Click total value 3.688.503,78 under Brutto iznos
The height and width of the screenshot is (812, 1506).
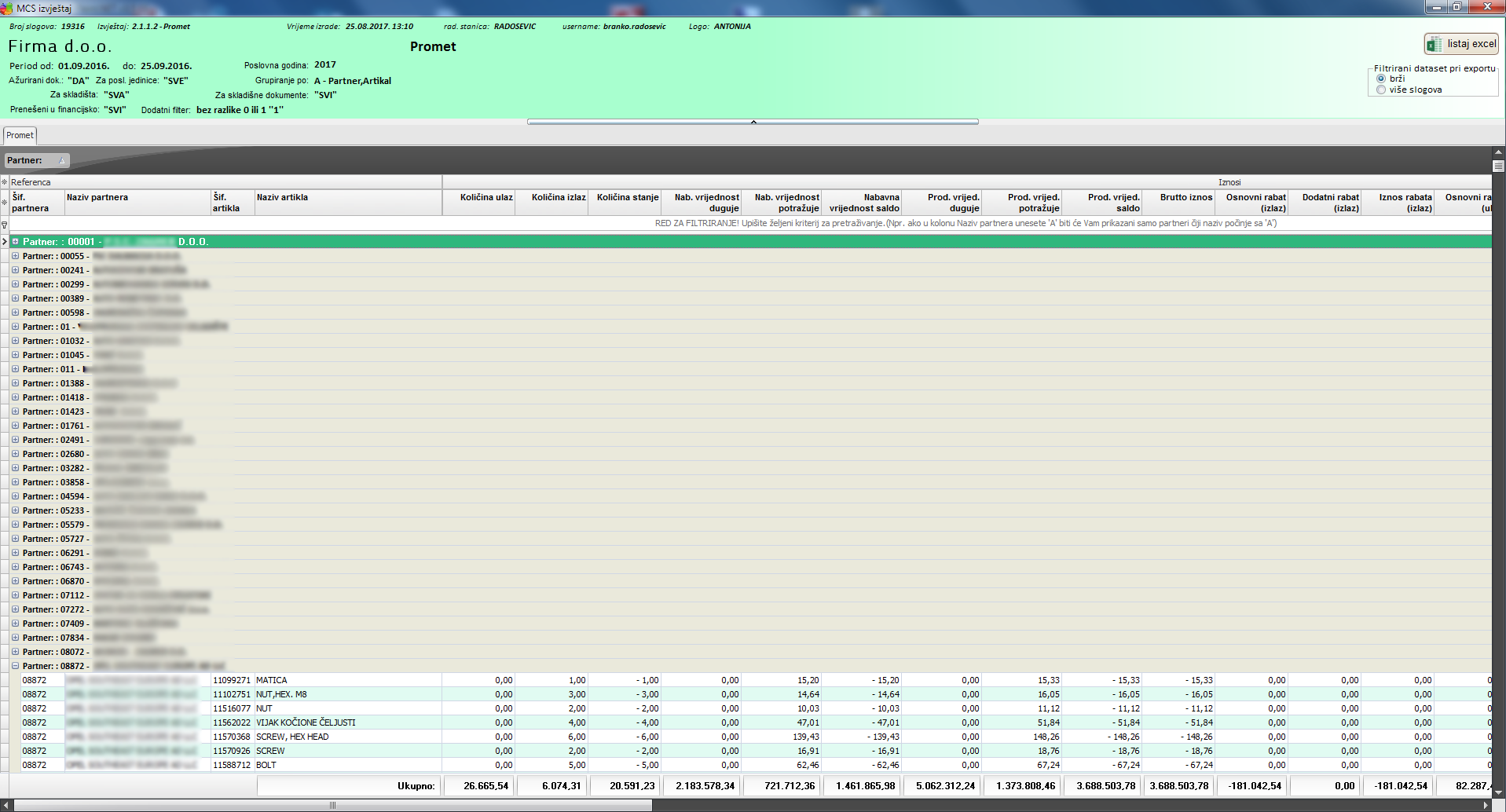(x=1178, y=785)
